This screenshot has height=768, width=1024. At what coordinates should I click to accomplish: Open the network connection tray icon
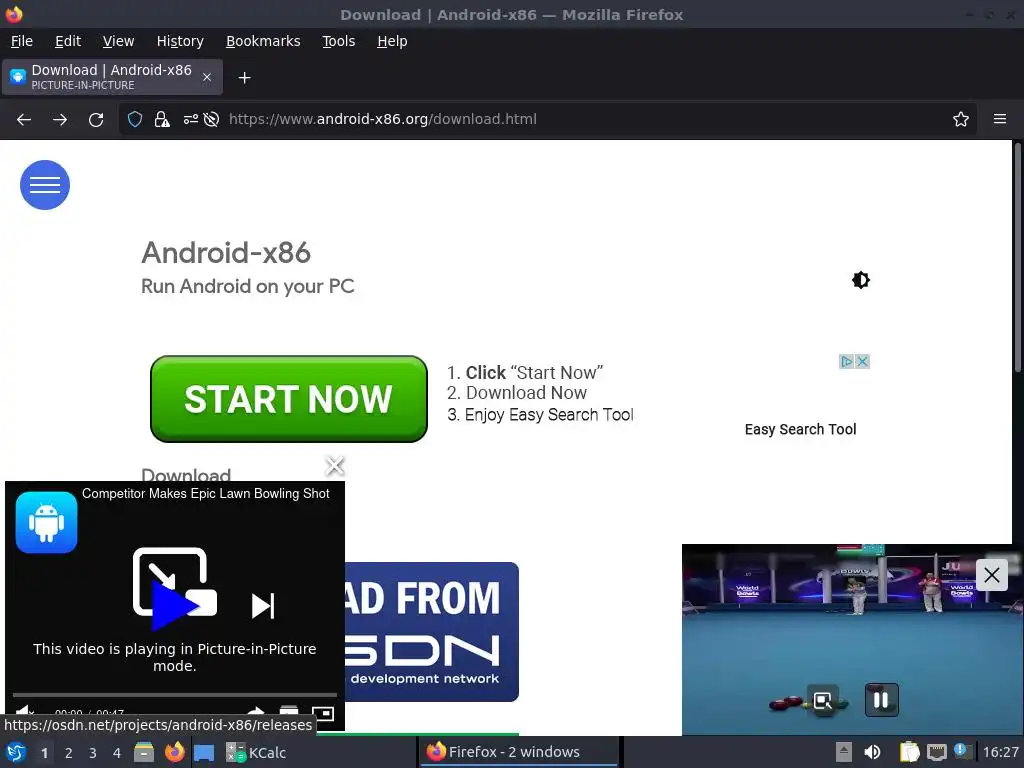[936, 752]
